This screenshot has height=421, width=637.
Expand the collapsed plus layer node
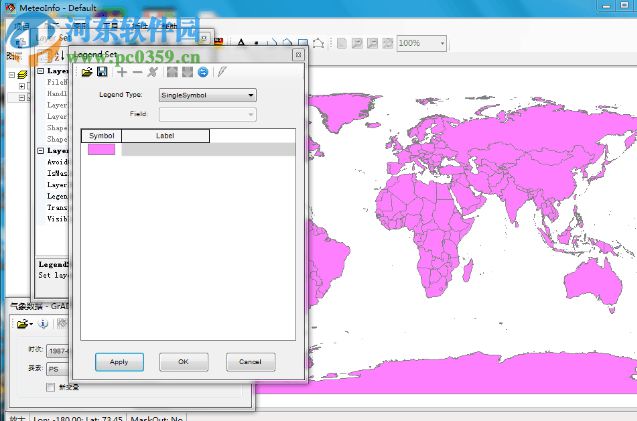click(x=22, y=86)
